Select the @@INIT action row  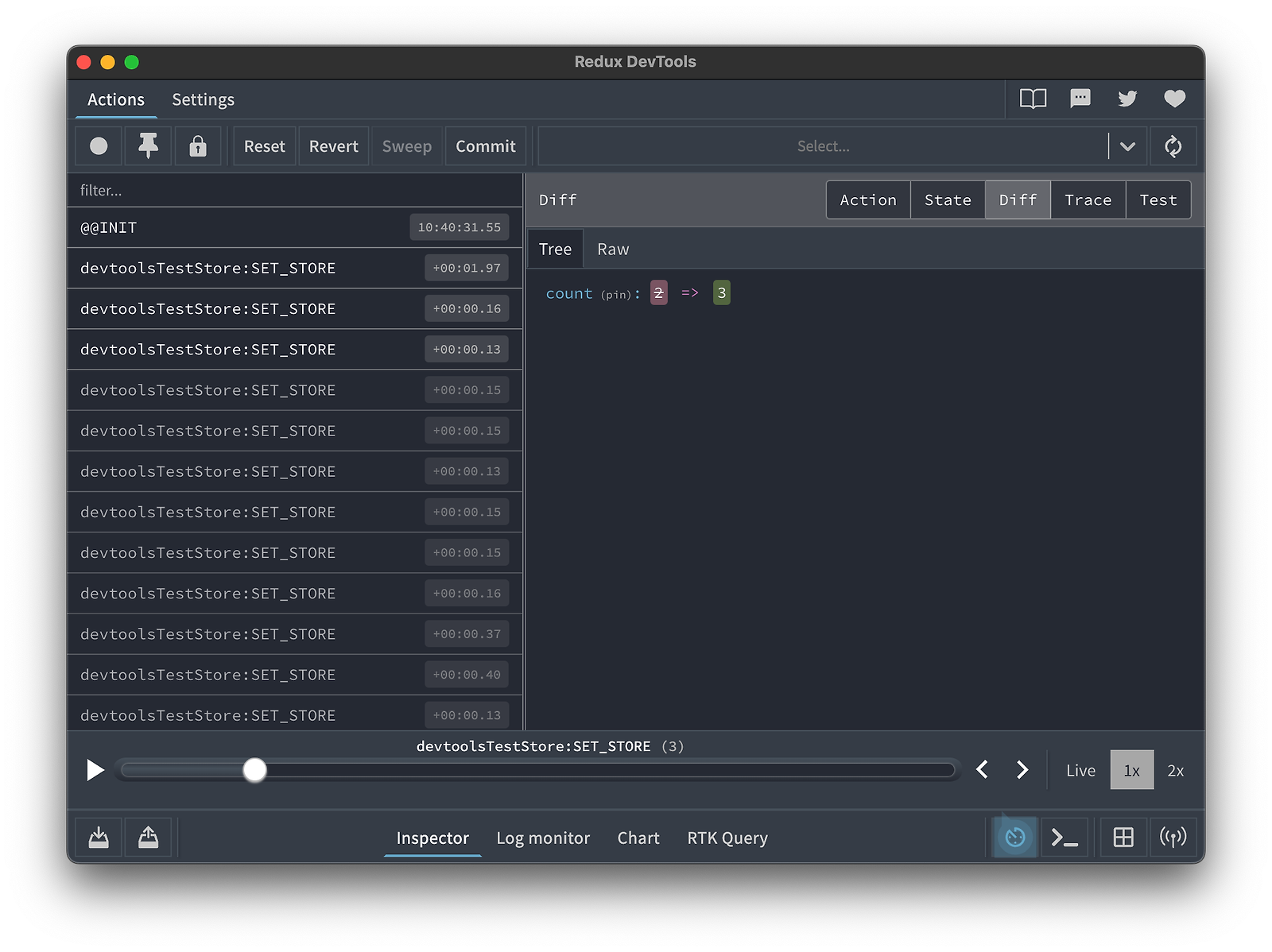coord(295,227)
